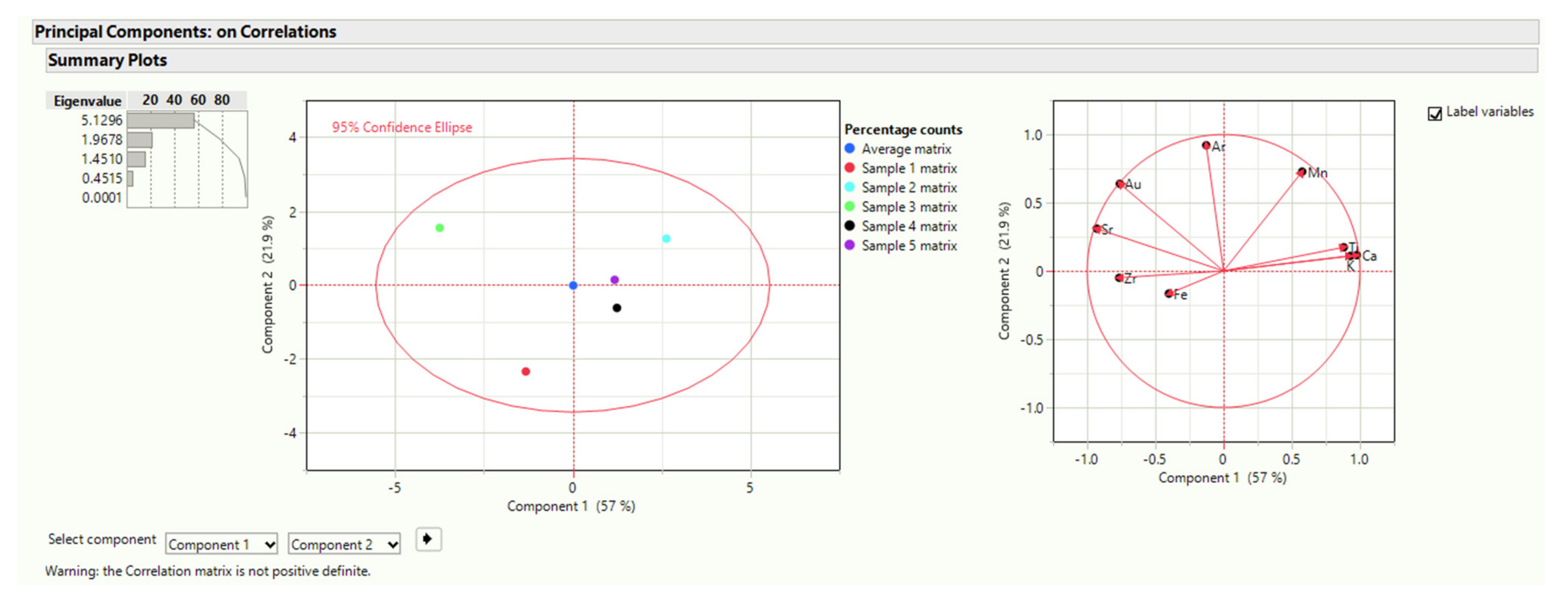The height and width of the screenshot is (603, 1568).
Task: Click the Percentage counts legend title
Action: pyautogui.click(x=903, y=130)
